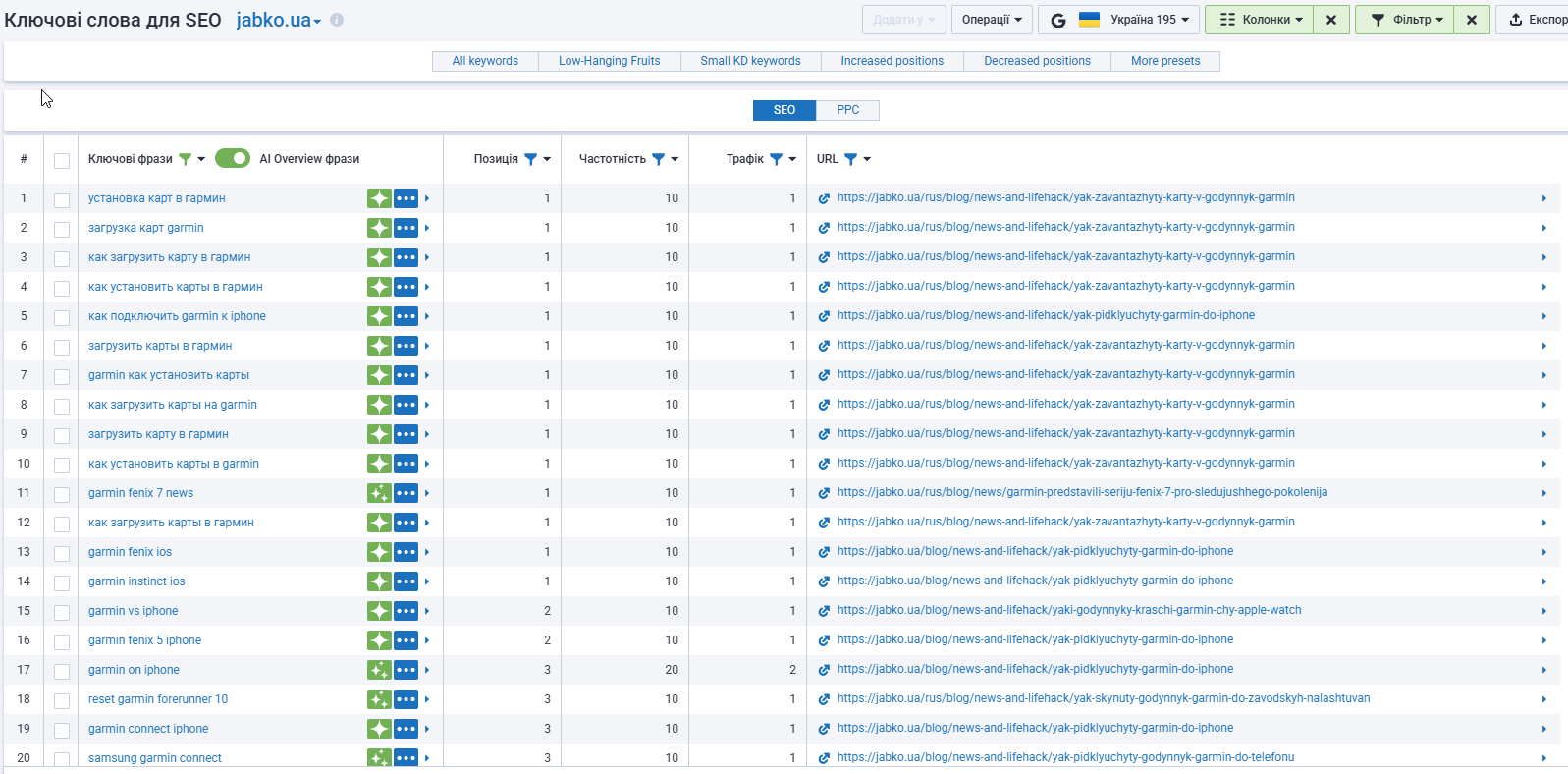Switch to the SEO tab
The height and width of the screenshot is (774, 1568).
coord(784,110)
